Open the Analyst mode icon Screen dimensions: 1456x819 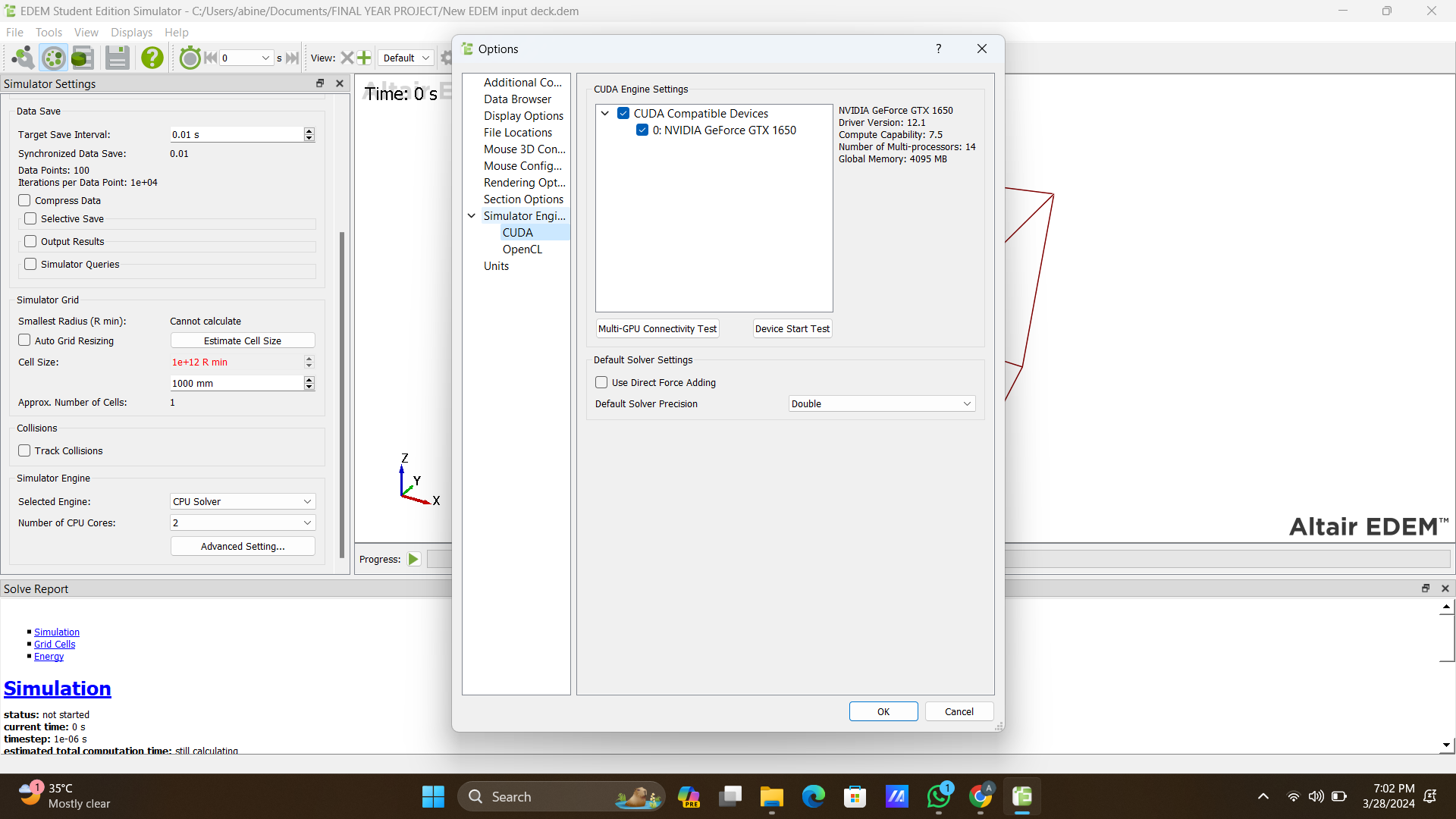(83, 58)
